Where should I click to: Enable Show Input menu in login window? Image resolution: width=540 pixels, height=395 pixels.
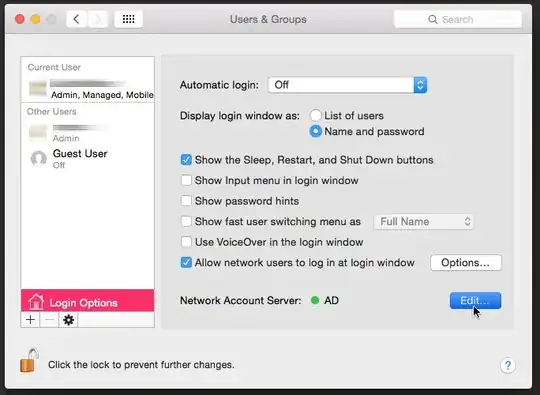pyautogui.click(x=186, y=180)
